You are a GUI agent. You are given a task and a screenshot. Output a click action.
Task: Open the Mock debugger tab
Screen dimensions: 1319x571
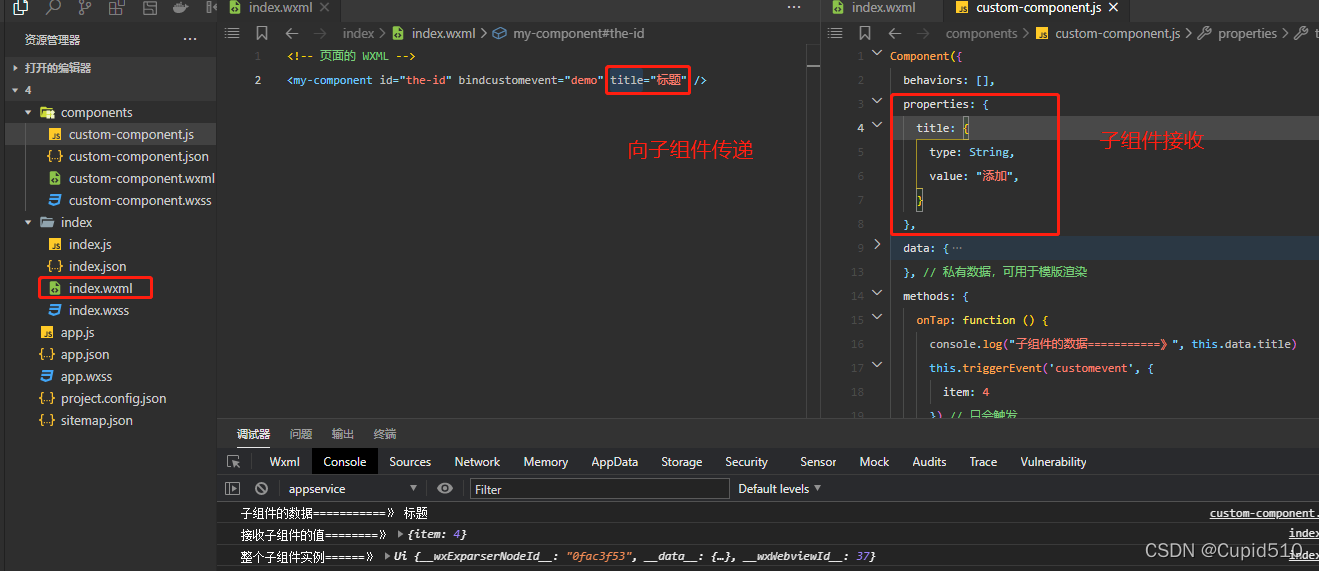click(874, 462)
